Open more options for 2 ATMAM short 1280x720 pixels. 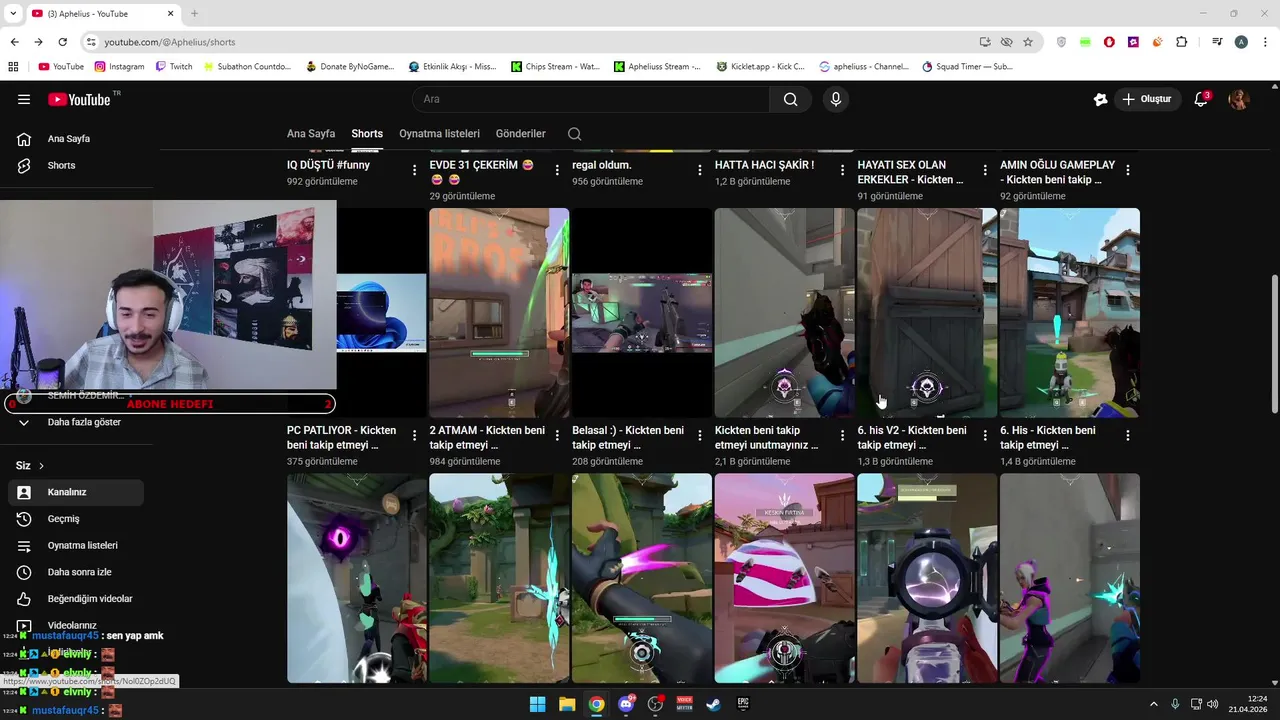[x=557, y=436]
